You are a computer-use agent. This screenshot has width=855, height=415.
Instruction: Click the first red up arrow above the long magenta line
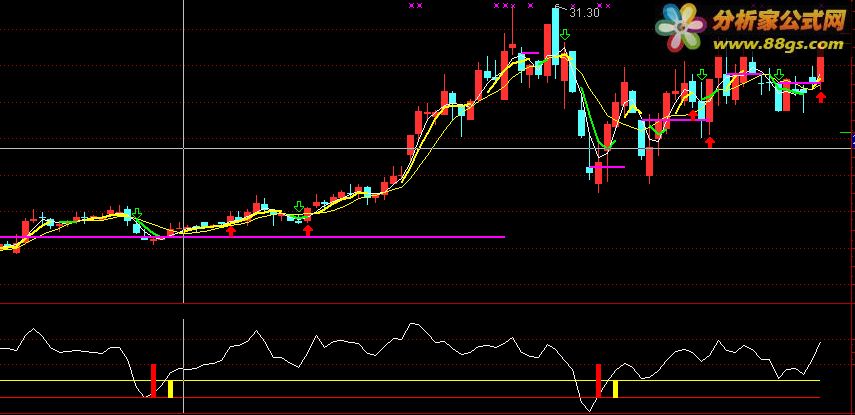click(231, 231)
